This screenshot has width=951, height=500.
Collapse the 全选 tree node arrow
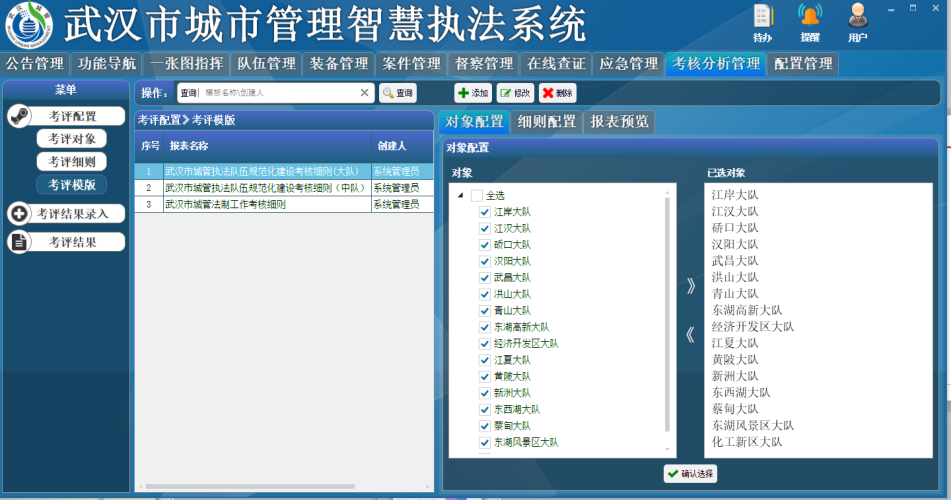pos(460,196)
